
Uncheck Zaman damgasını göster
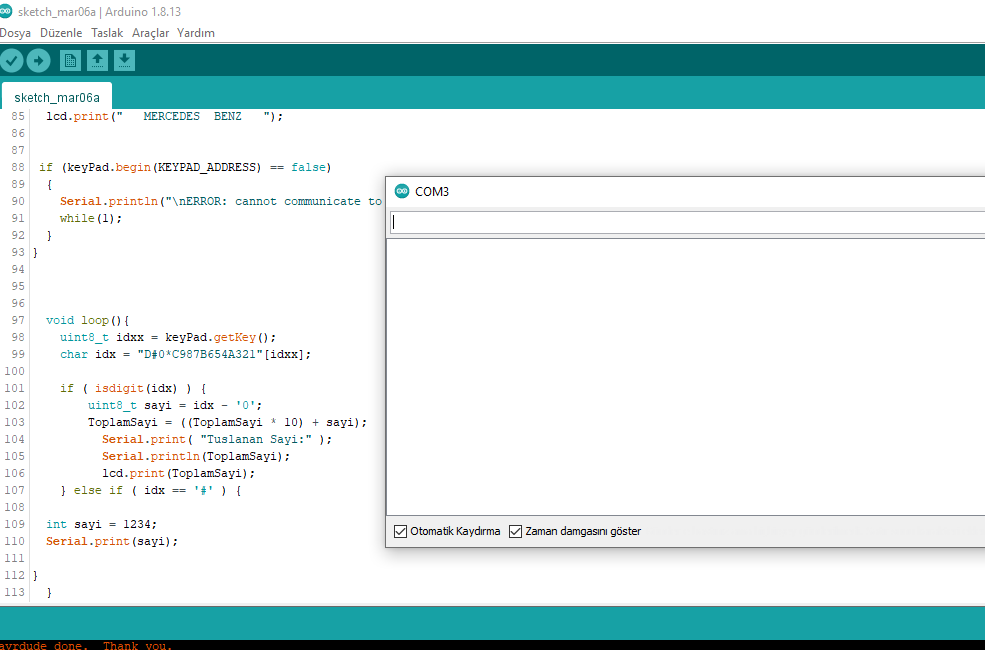516,531
